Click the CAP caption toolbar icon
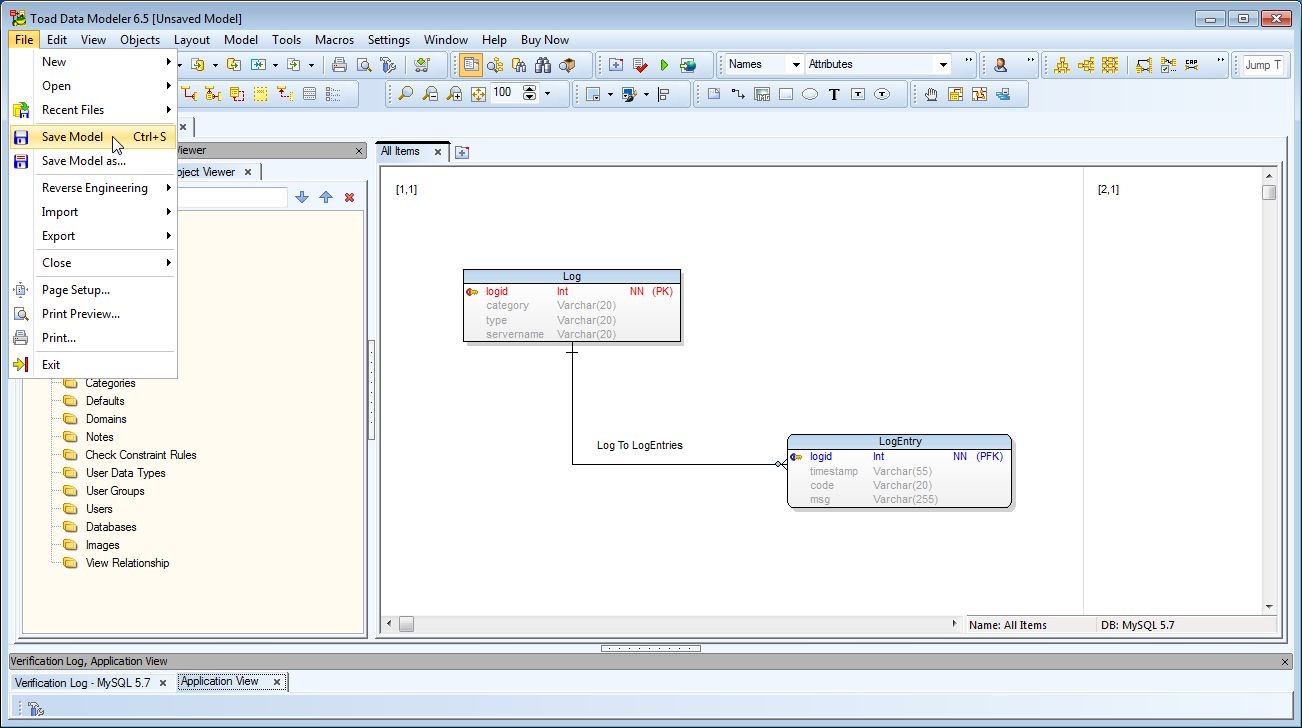Viewport: 1302px width, 728px height. click(x=1192, y=65)
